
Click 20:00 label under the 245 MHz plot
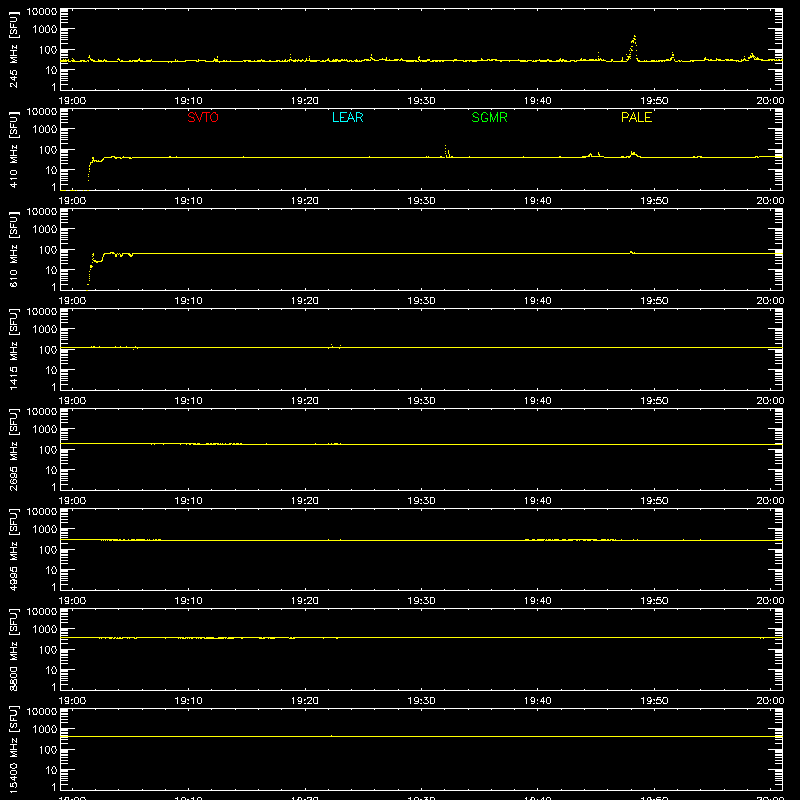click(x=770, y=101)
